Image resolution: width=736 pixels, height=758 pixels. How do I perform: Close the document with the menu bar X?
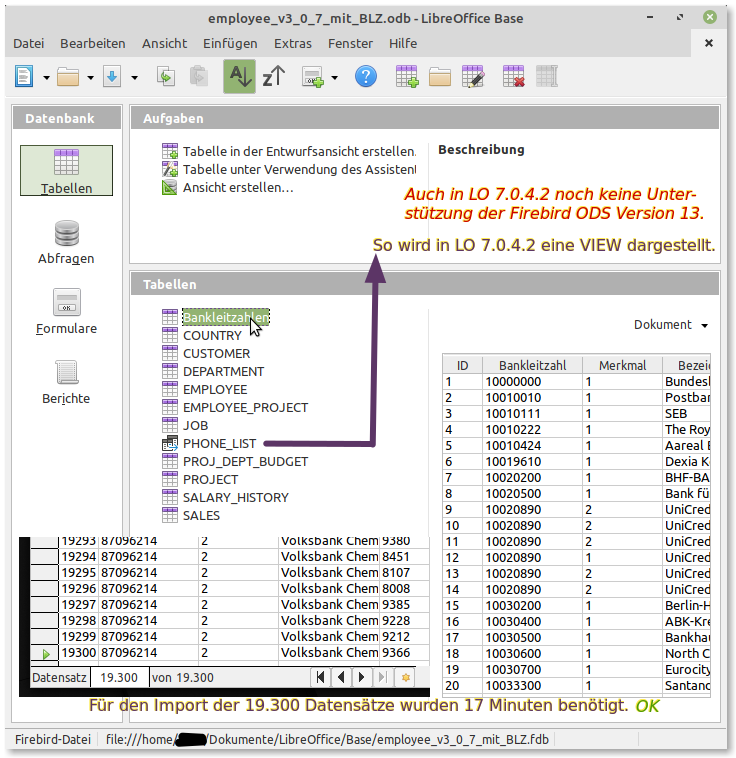(x=709, y=43)
